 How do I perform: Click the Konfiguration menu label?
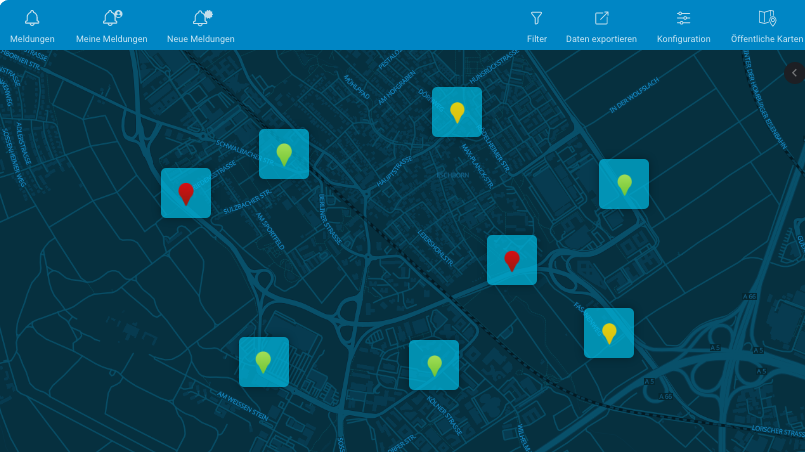(683, 39)
